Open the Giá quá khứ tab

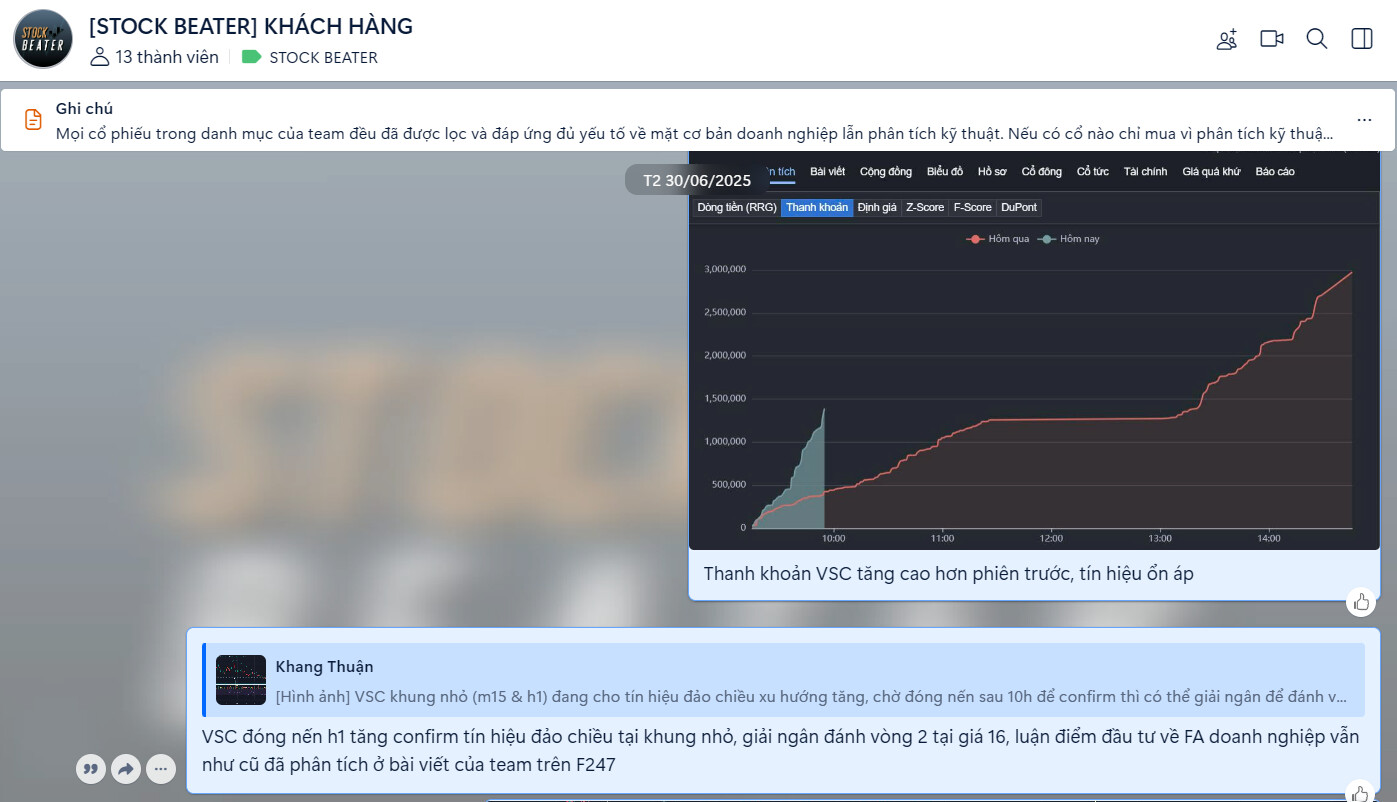(x=1211, y=172)
